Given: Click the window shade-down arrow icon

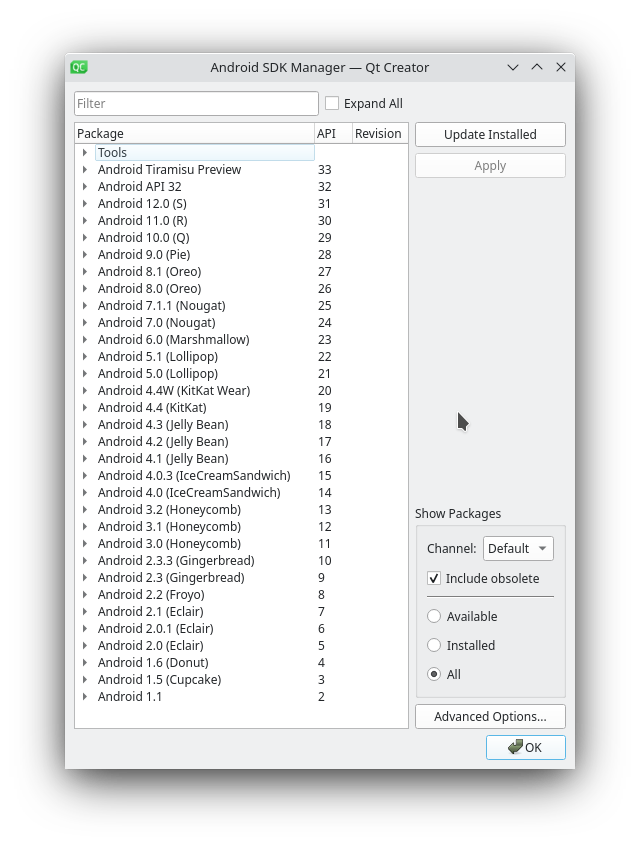Looking at the screenshot, I should pos(513,67).
